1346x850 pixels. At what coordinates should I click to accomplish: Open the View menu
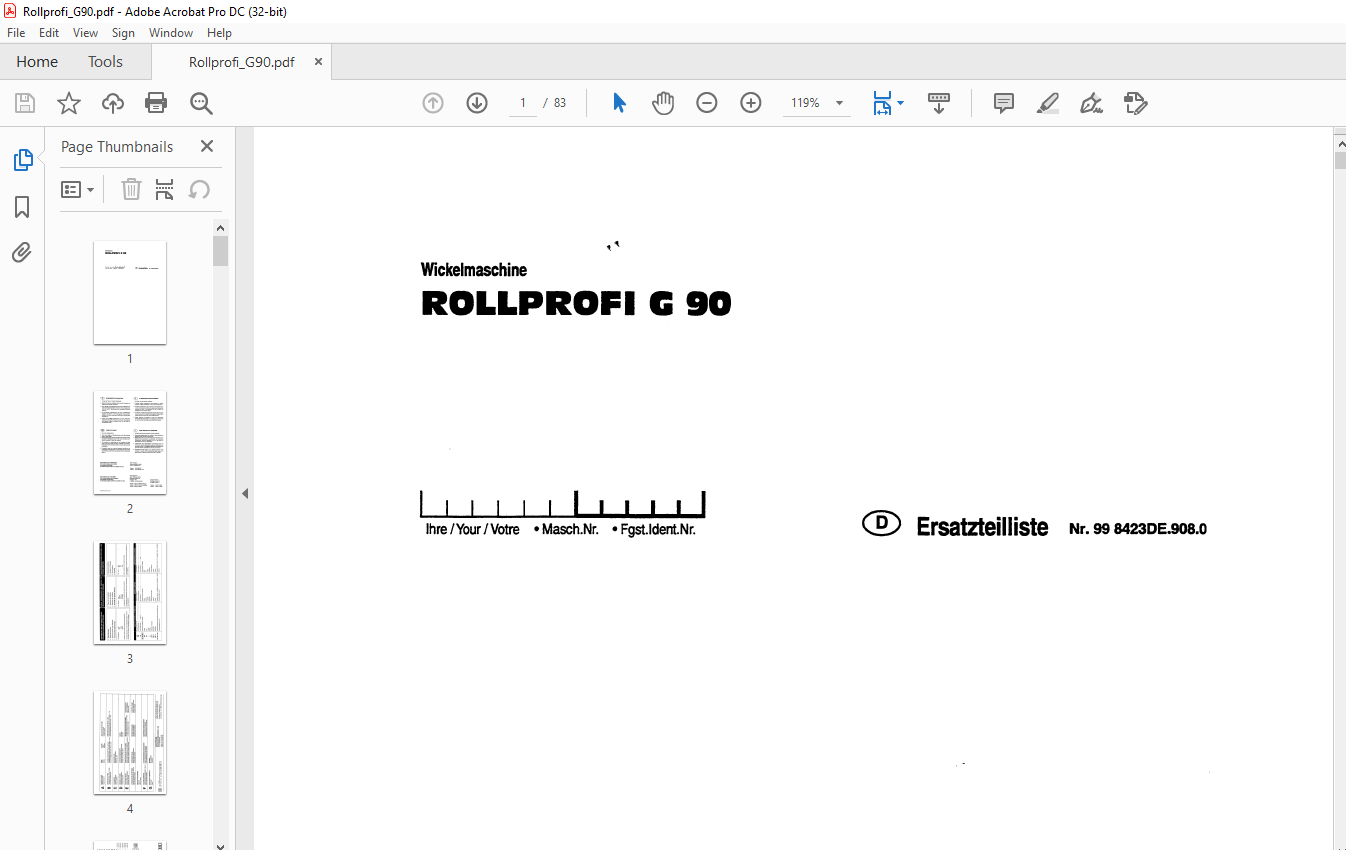point(86,33)
